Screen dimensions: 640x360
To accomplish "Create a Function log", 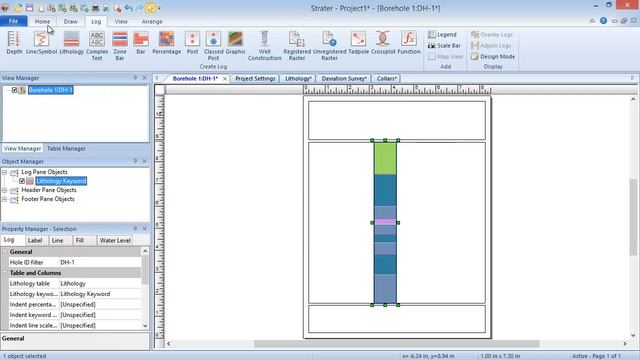I will [x=409, y=42].
